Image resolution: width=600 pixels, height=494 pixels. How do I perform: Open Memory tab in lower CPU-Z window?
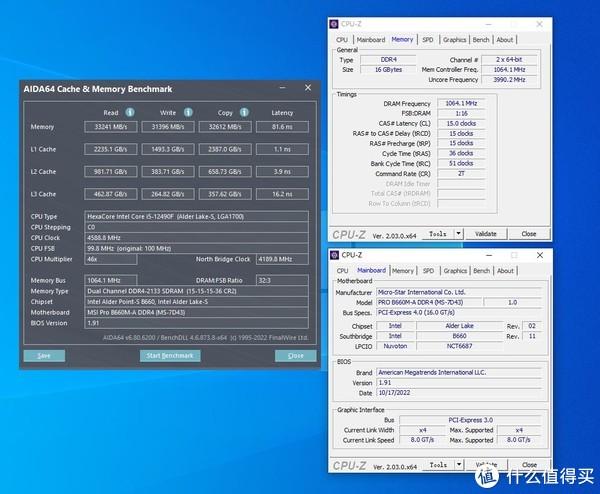tap(403, 271)
